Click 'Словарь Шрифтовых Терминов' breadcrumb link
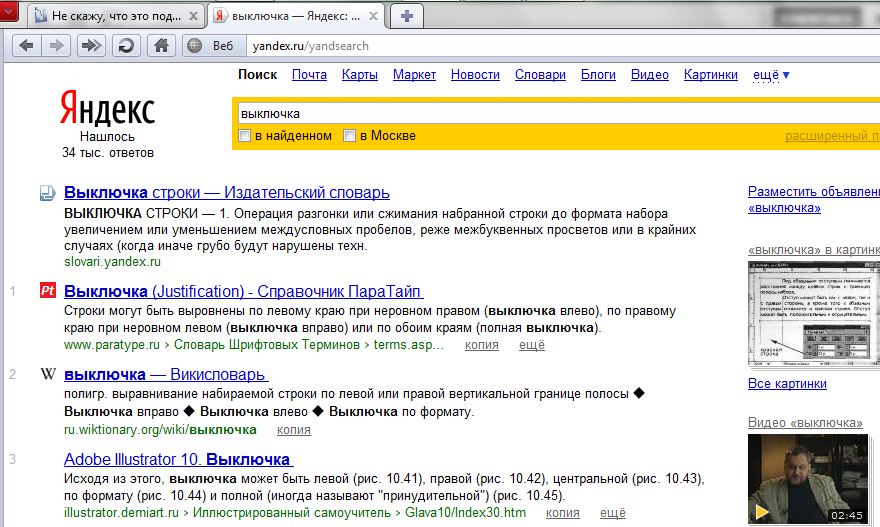This screenshot has height=527, width=880. (x=267, y=345)
